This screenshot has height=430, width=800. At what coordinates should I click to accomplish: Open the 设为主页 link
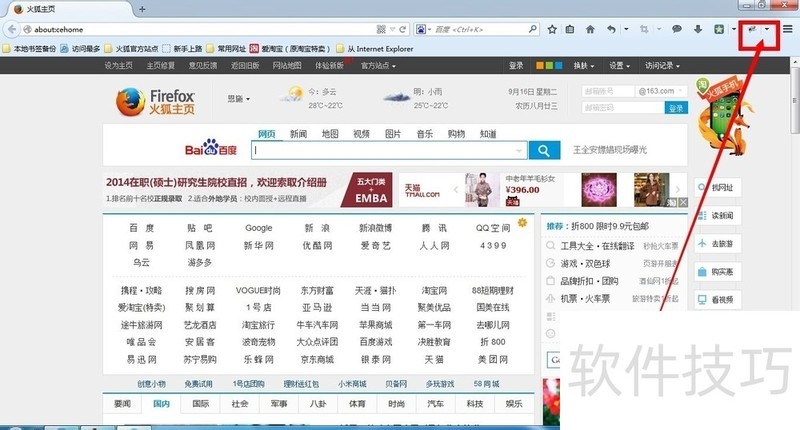tap(118, 65)
